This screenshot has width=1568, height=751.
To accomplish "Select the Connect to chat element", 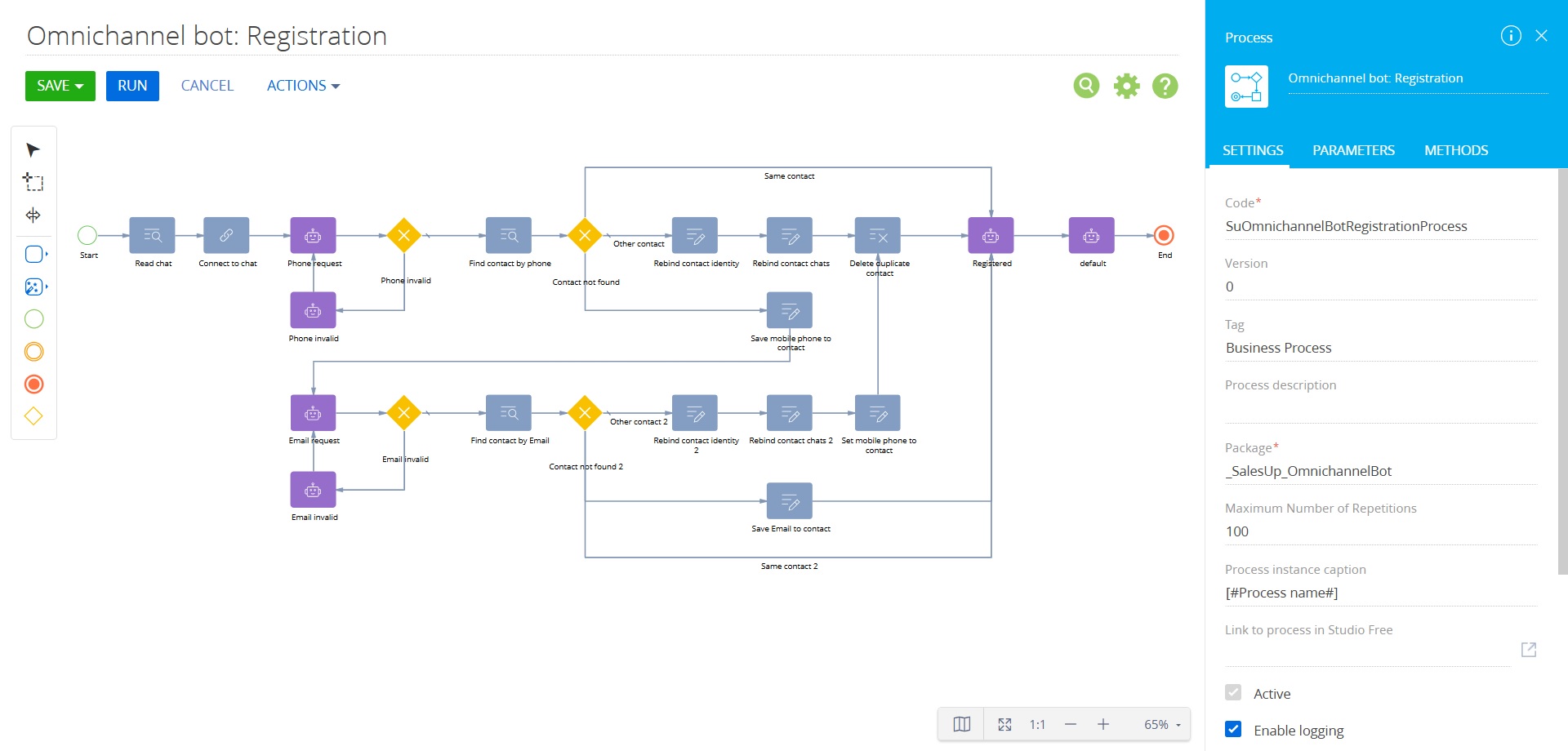I will (226, 236).
